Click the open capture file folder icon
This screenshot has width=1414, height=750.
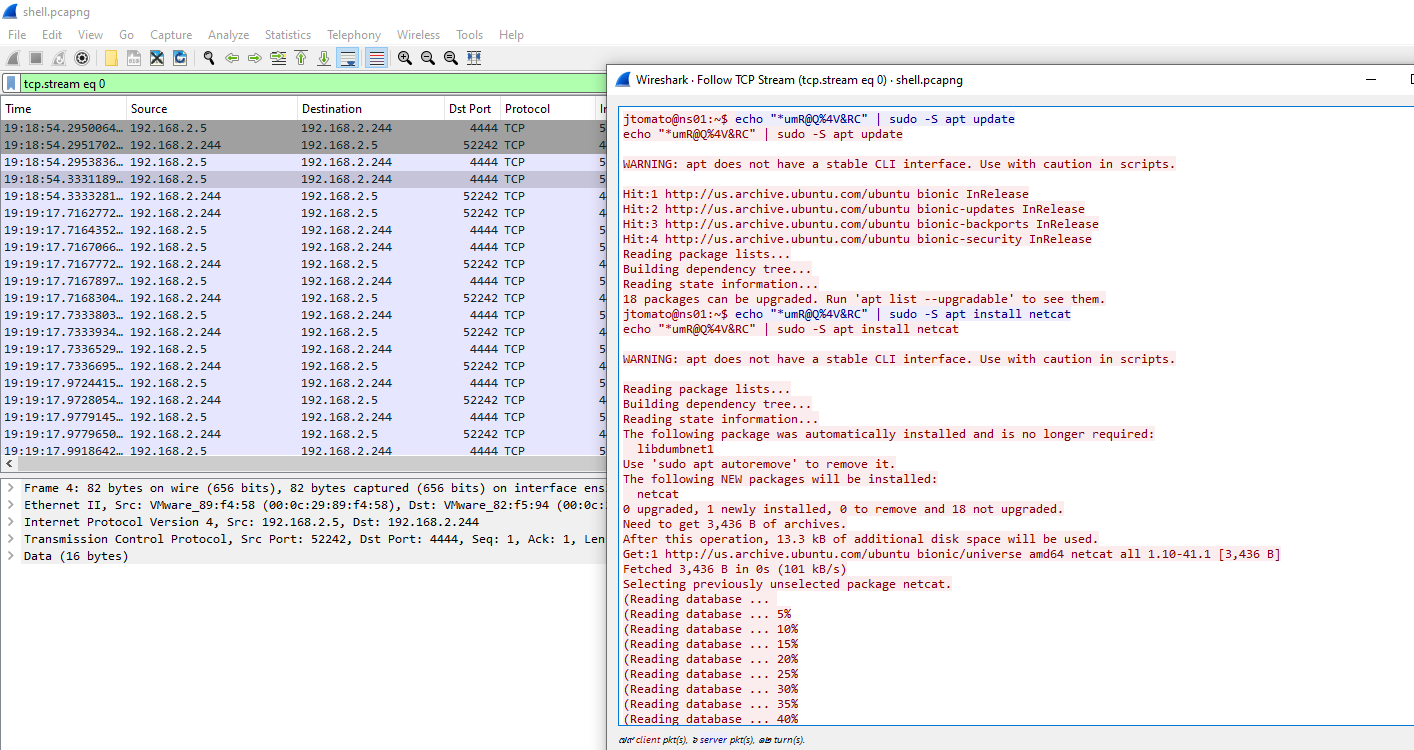[111, 58]
